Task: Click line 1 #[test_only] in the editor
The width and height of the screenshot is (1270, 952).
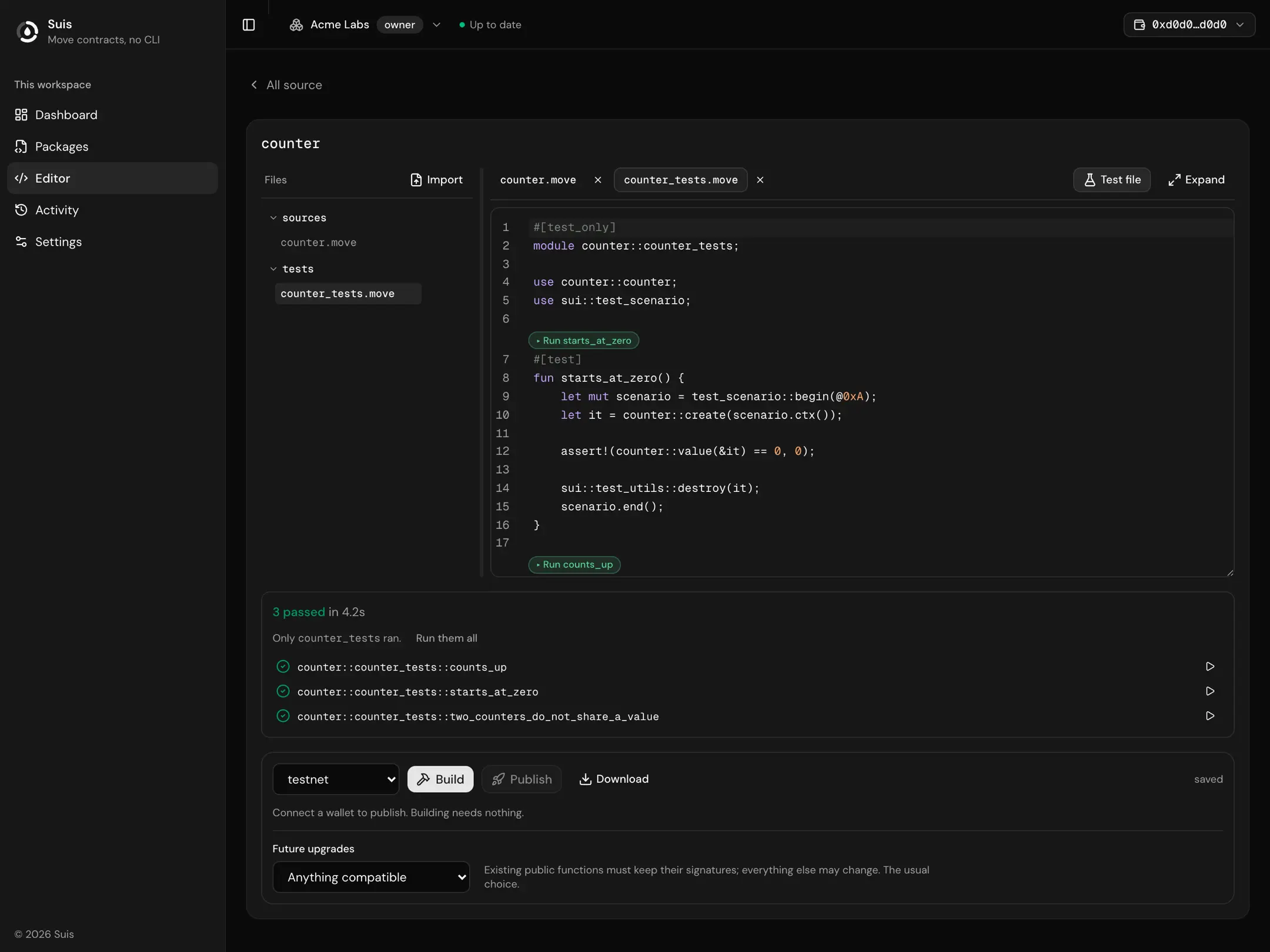Action: (x=574, y=227)
